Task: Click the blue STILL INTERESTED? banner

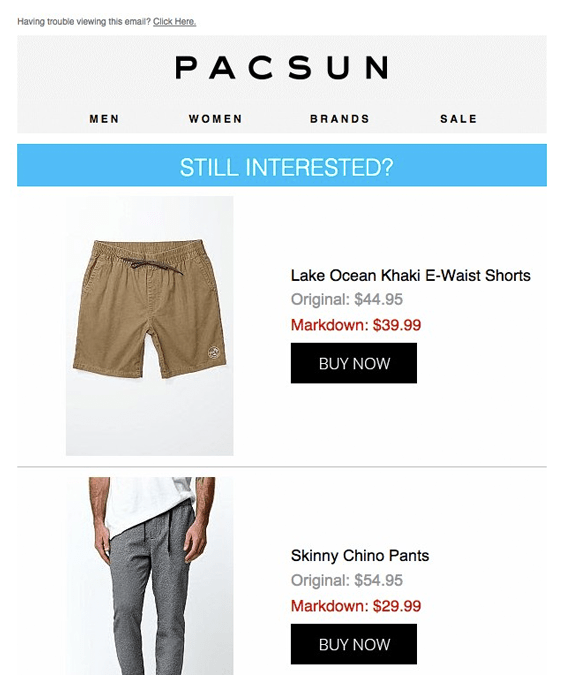Action: (x=282, y=165)
